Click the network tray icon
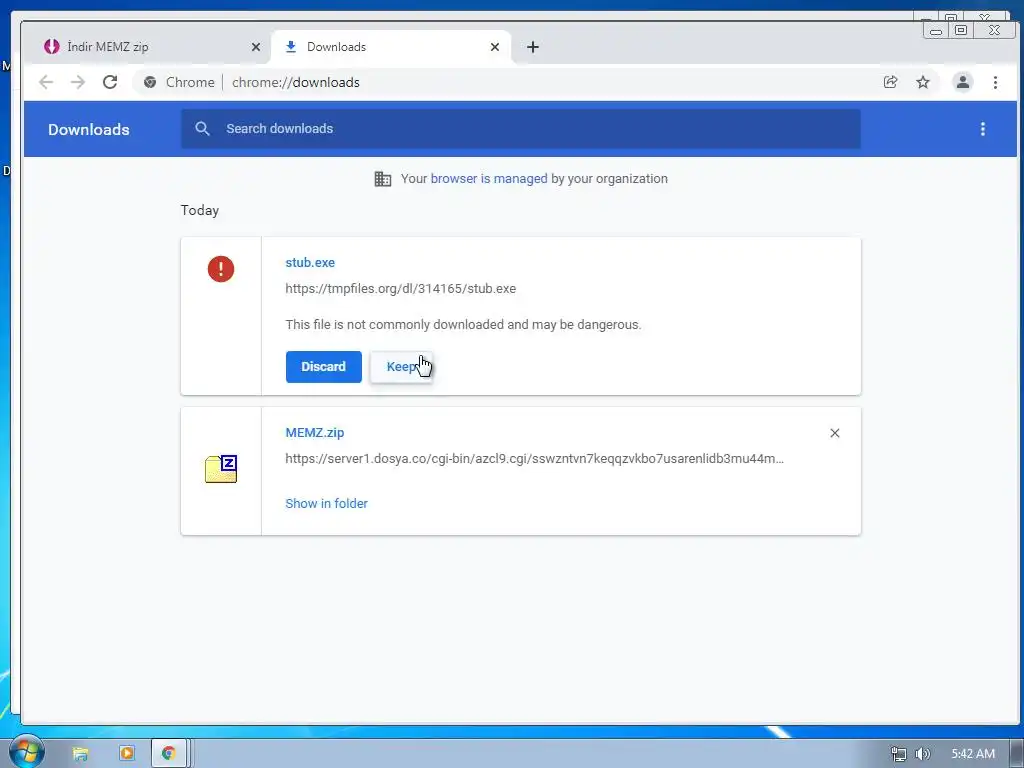This screenshot has height=768, width=1024. (x=899, y=754)
